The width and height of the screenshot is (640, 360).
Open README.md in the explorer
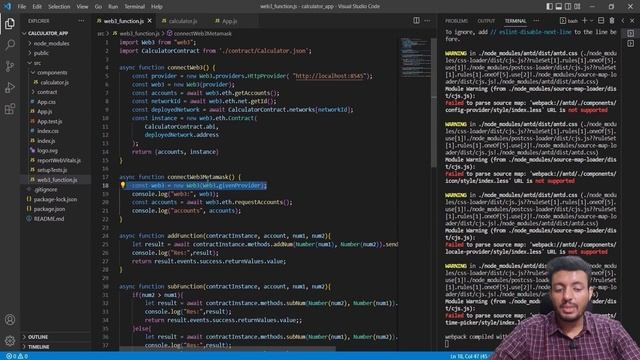(x=49, y=219)
